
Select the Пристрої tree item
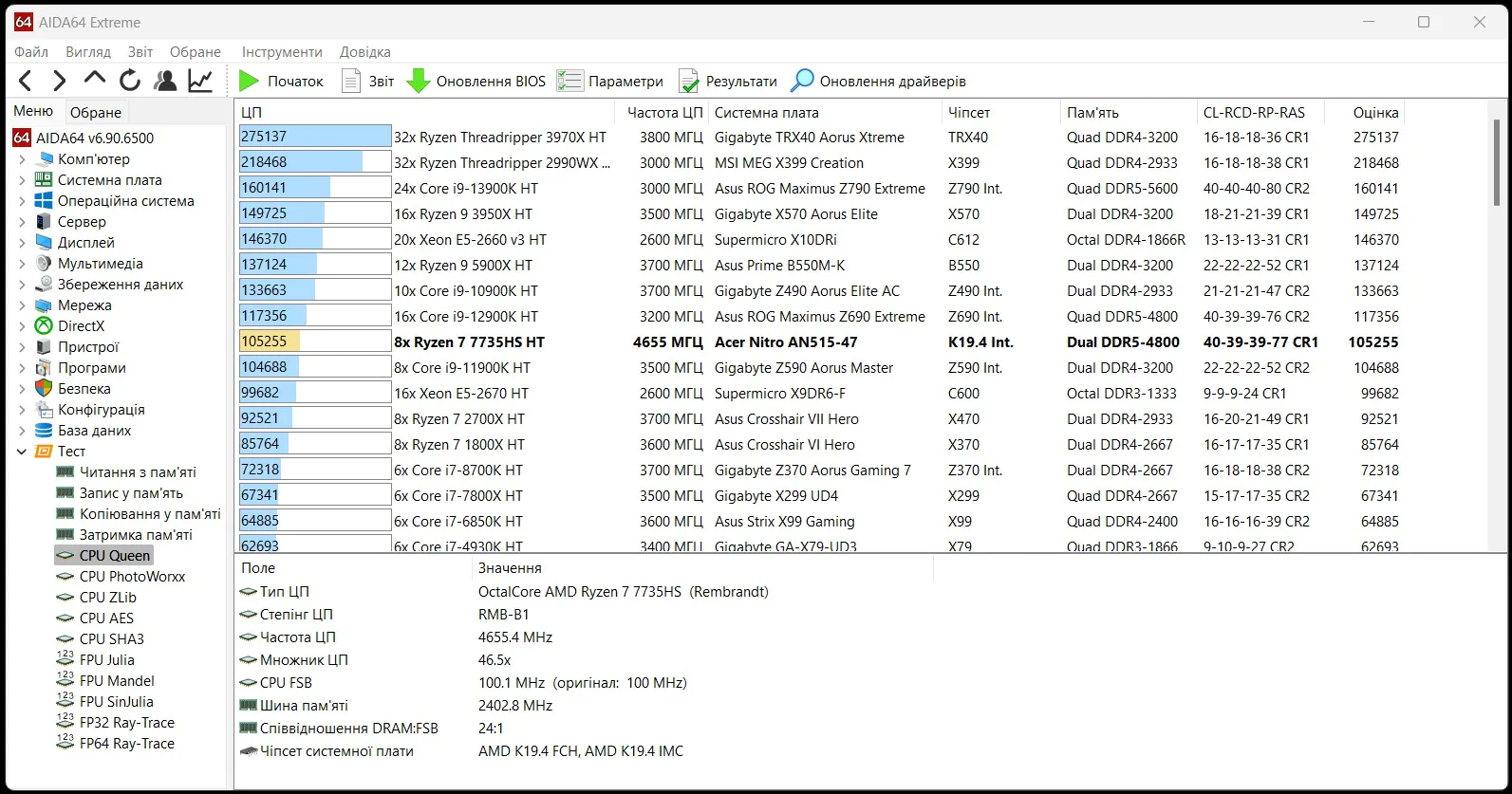(76, 347)
